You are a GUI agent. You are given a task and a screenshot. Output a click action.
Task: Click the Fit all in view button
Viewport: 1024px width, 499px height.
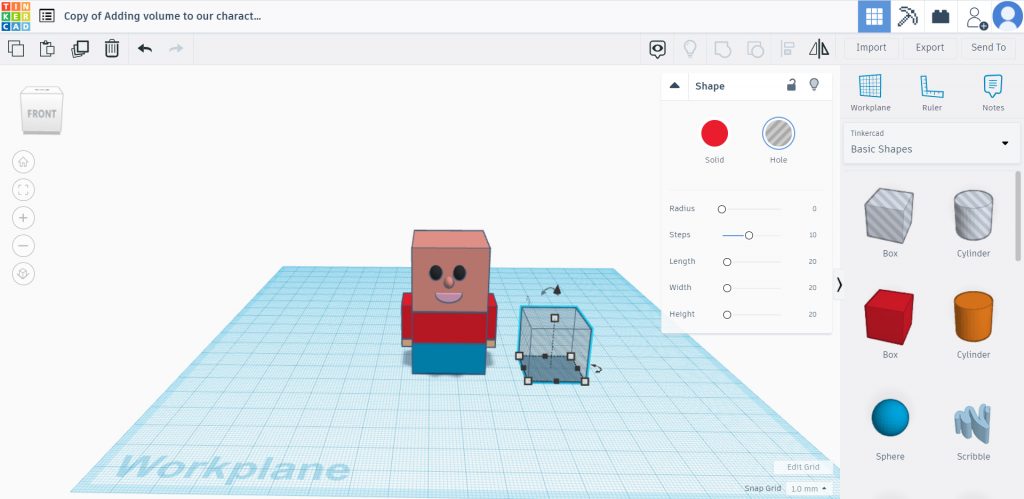(24, 190)
